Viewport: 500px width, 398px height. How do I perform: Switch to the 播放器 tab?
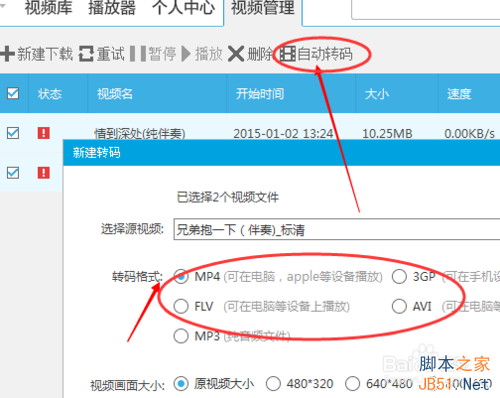(112, 7)
